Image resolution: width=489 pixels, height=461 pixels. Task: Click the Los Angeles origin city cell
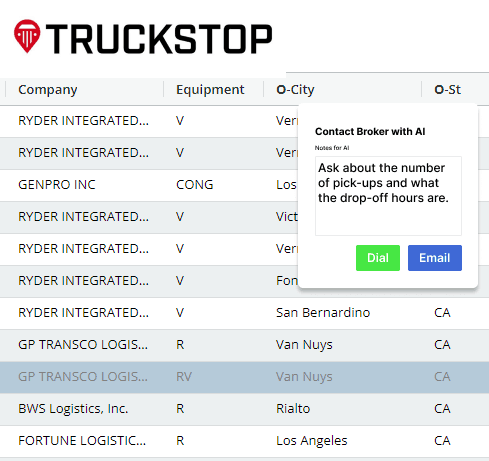(312, 441)
